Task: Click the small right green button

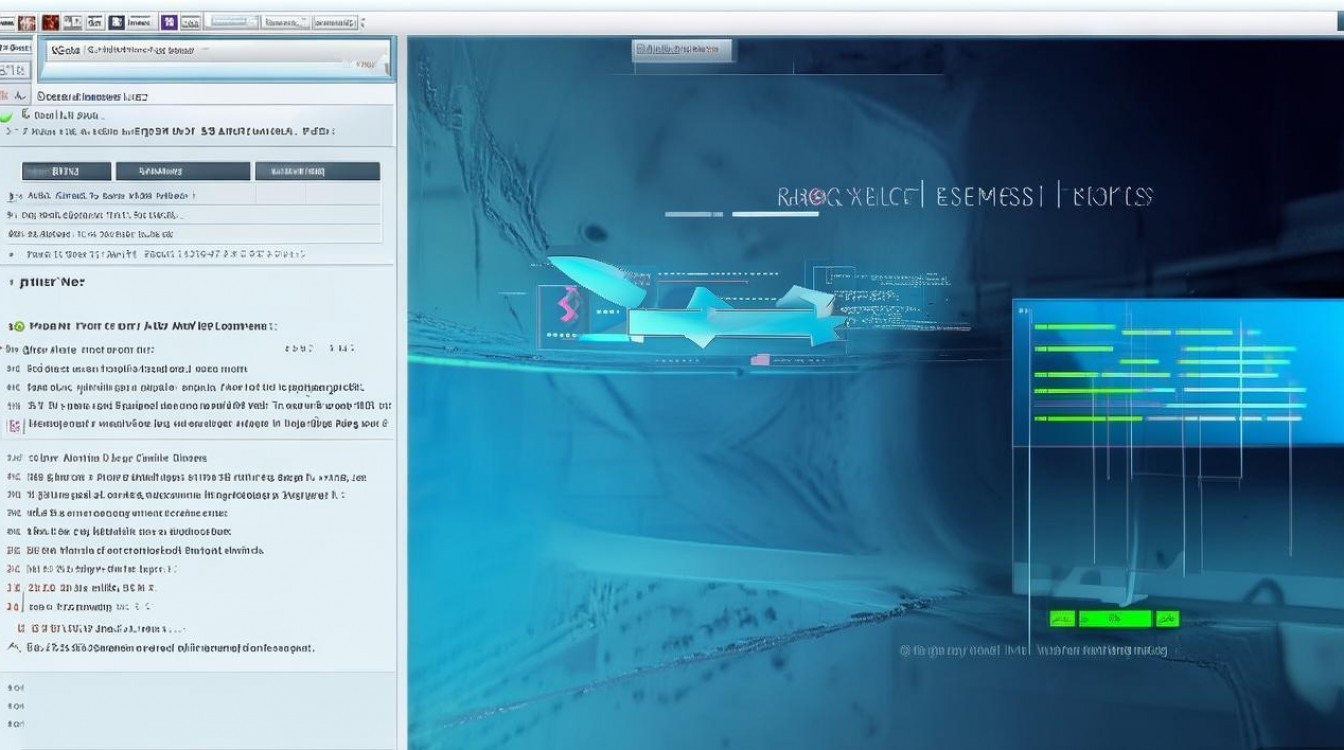Action: point(1166,619)
